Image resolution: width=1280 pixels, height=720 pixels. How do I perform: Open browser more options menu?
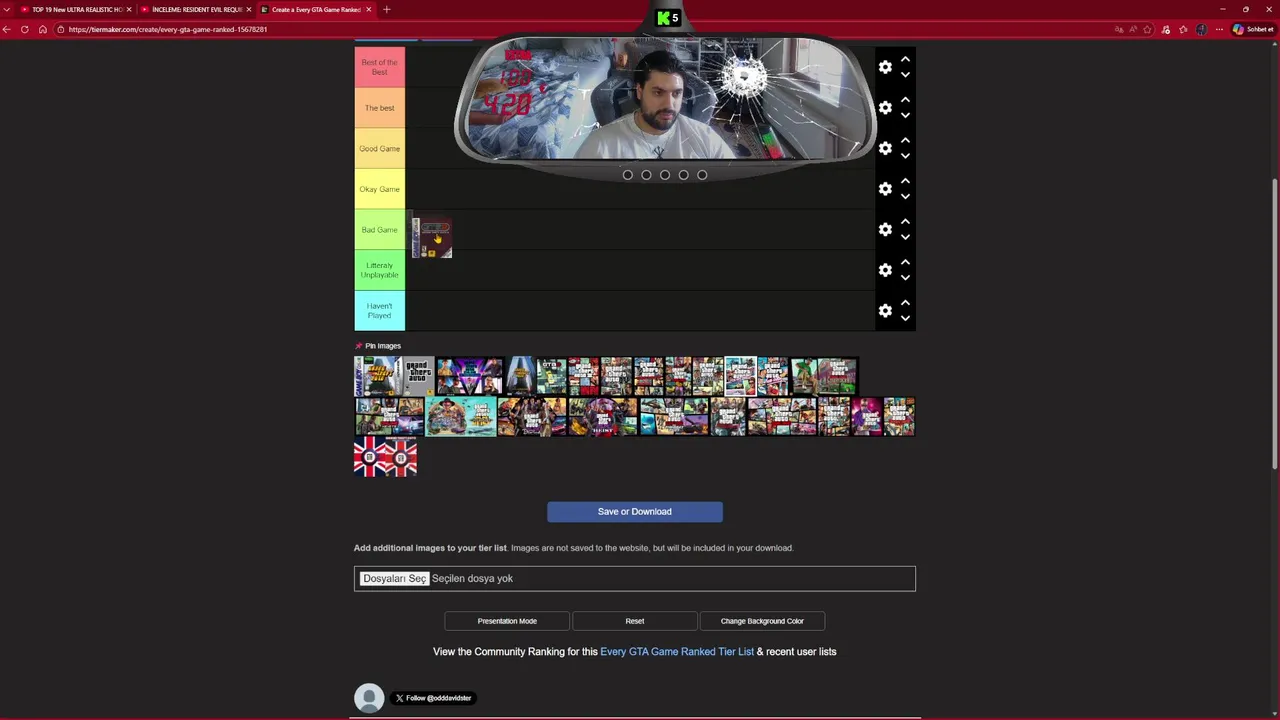(x=1220, y=29)
